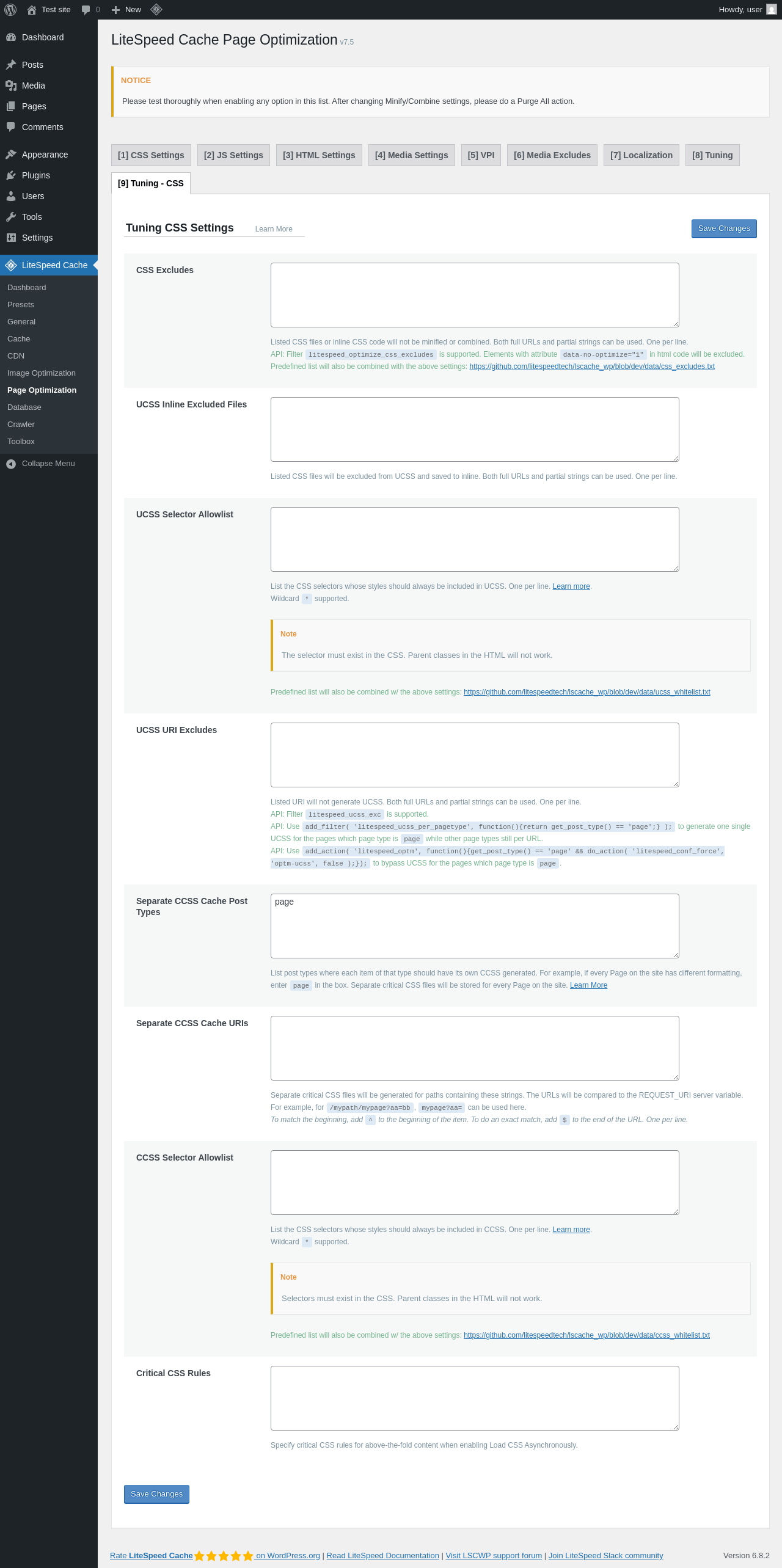Switch to the [1] CSS Settings tab

pyautogui.click(x=151, y=155)
